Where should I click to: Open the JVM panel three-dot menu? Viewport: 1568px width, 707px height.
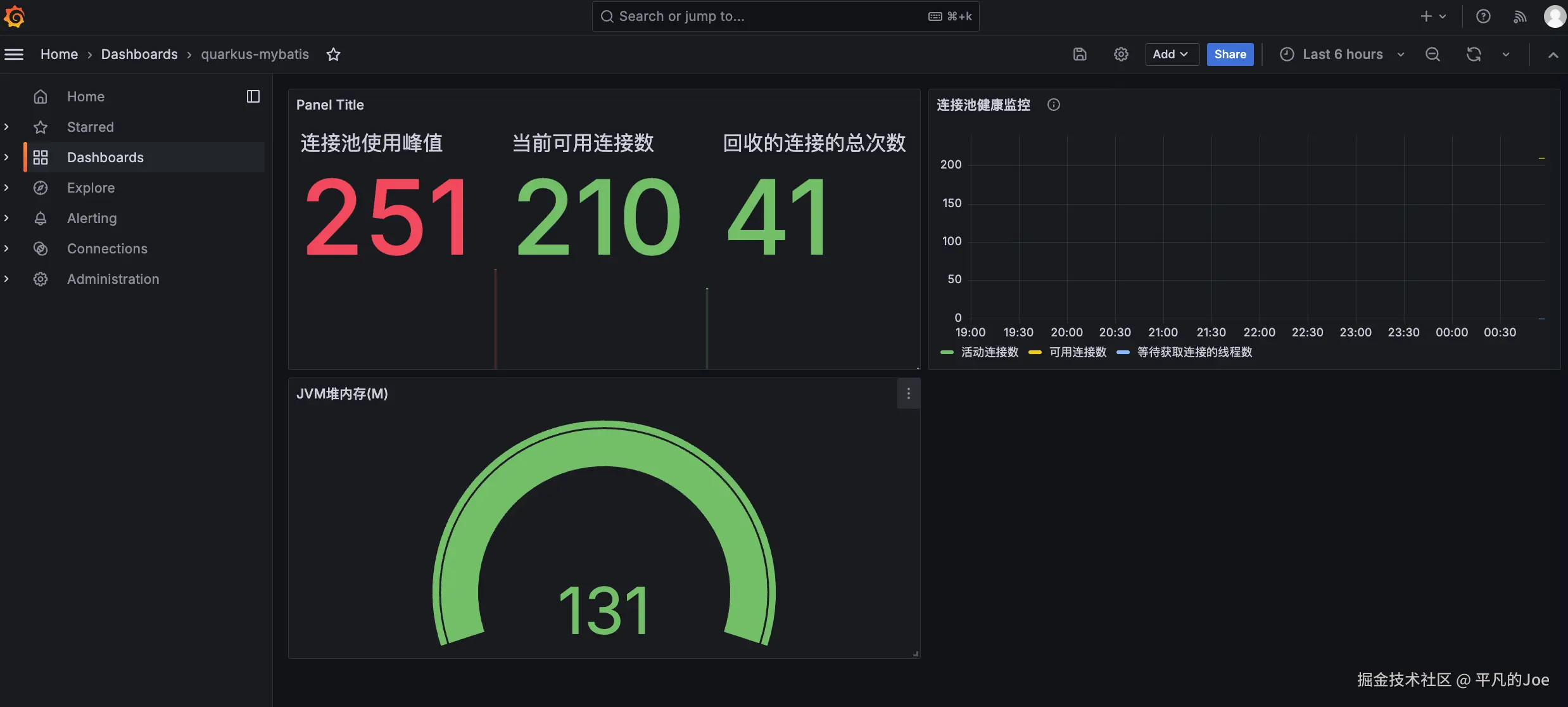pyautogui.click(x=908, y=393)
